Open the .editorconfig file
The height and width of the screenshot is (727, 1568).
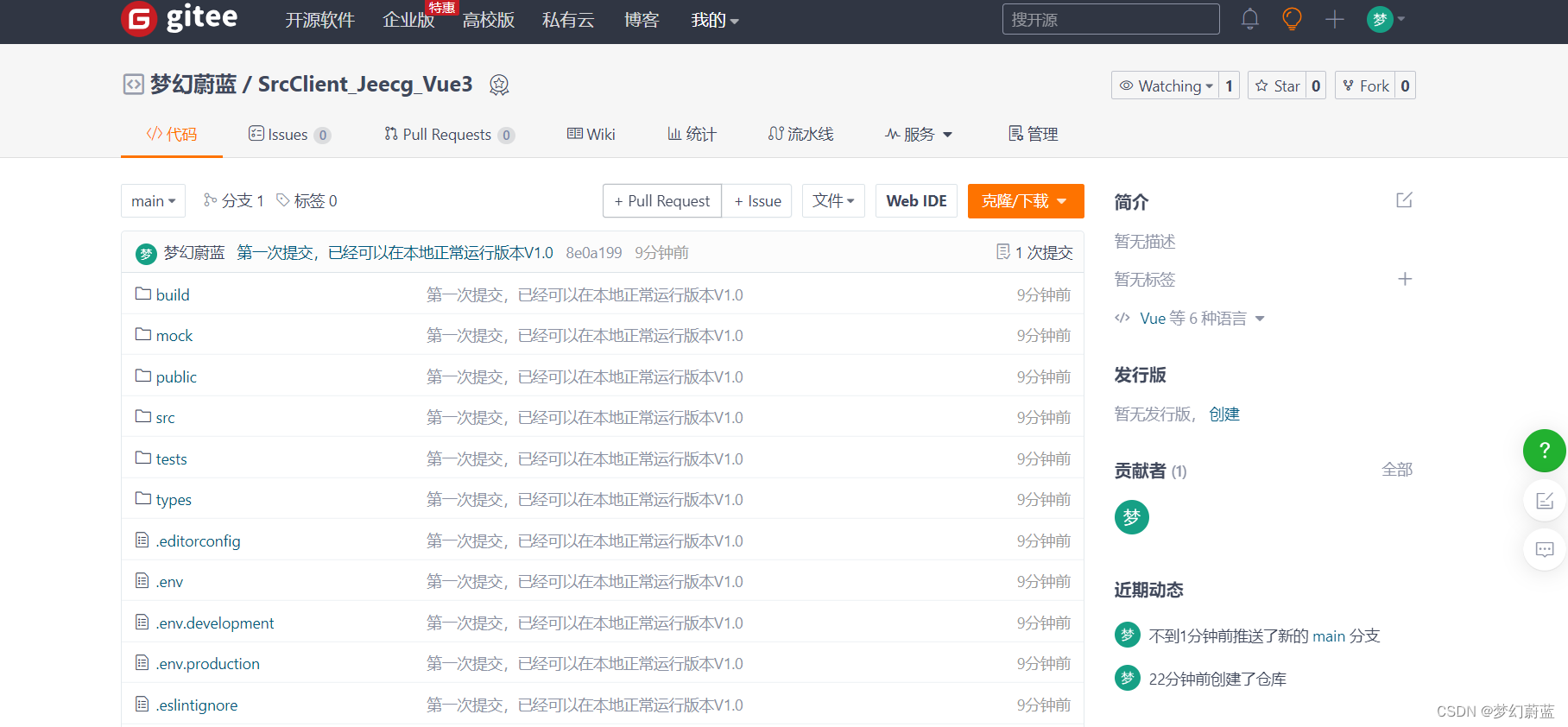click(198, 541)
